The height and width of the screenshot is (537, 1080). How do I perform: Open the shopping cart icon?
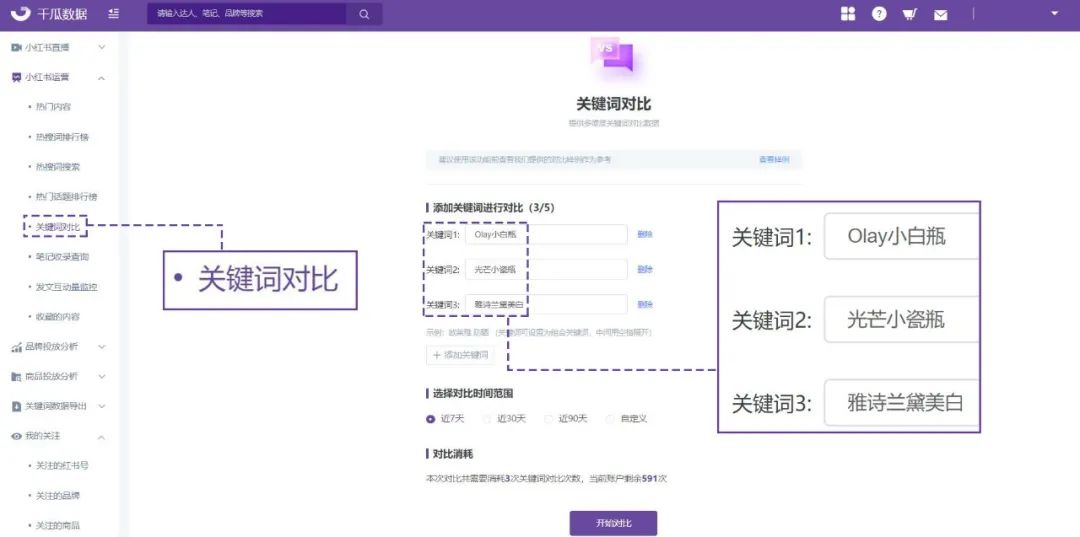click(910, 14)
